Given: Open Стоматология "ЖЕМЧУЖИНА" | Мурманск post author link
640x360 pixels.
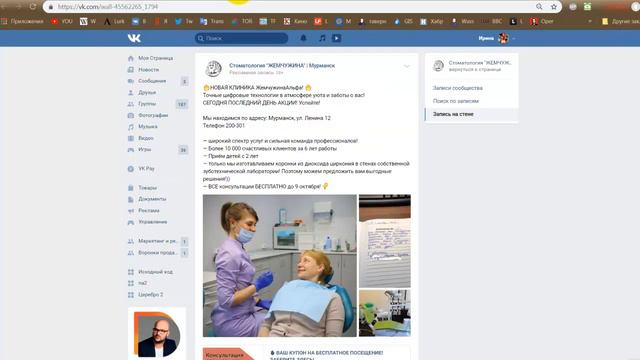Looking at the screenshot, I should point(282,65).
